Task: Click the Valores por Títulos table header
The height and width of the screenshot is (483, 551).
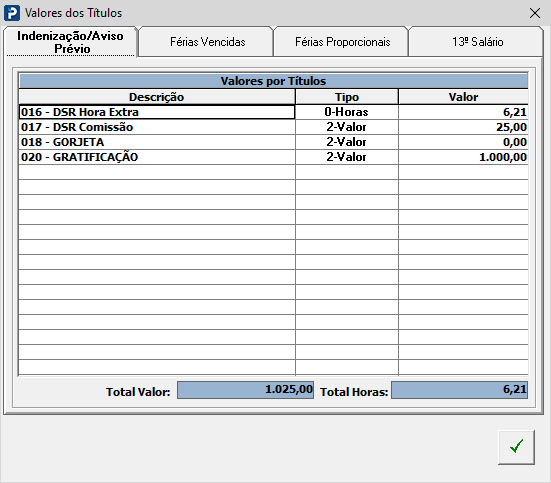Action: 273,81
